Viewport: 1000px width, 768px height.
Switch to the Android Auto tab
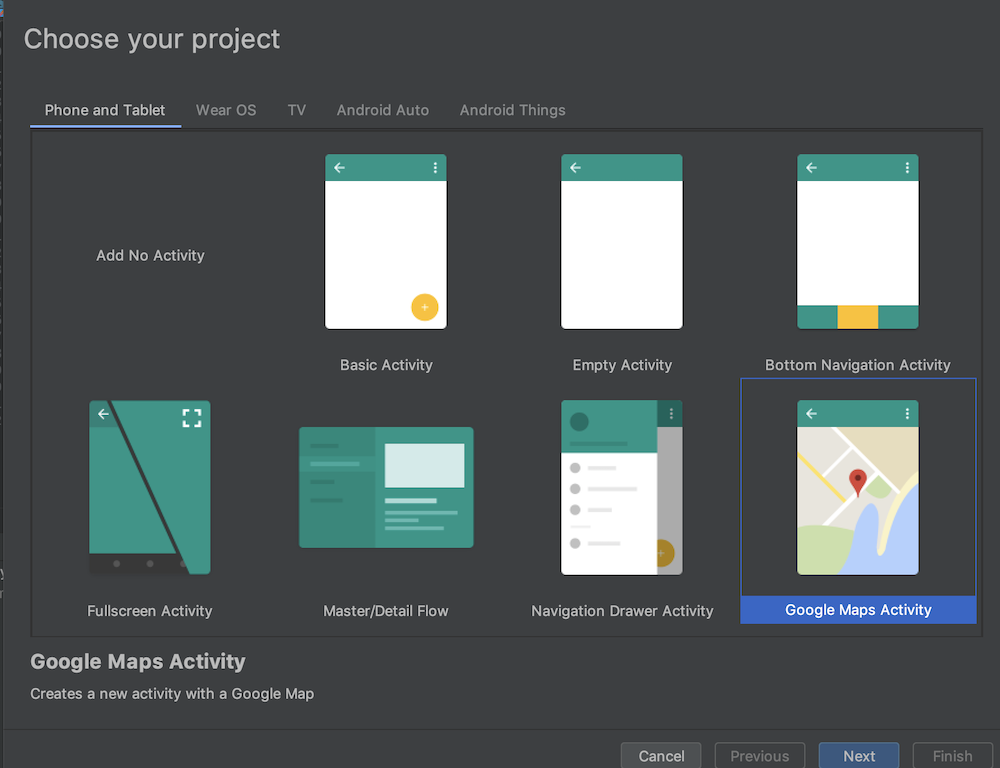(x=383, y=110)
